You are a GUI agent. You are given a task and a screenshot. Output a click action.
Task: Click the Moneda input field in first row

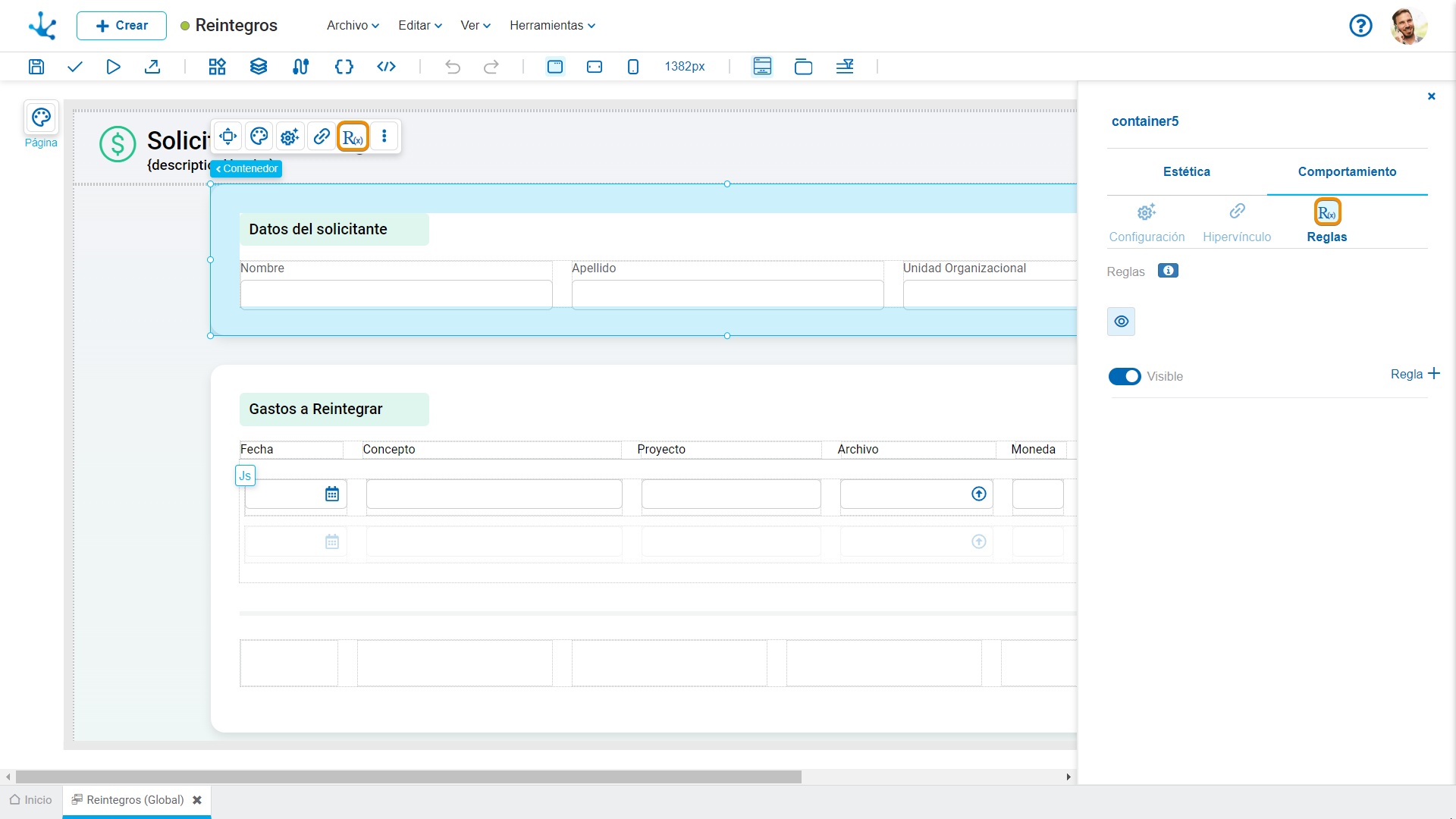pyautogui.click(x=1038, y=494)
